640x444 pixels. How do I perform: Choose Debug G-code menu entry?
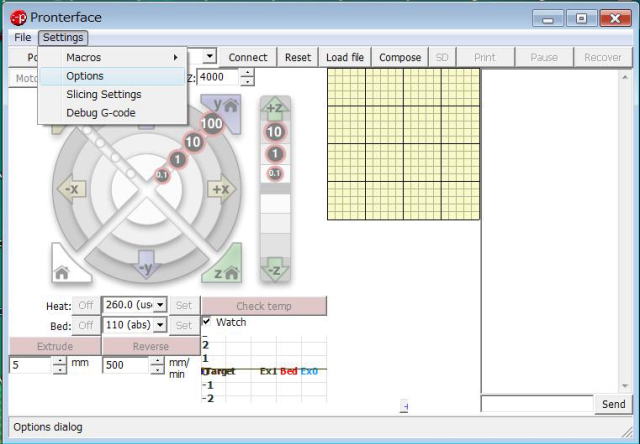tap(113, 113)
